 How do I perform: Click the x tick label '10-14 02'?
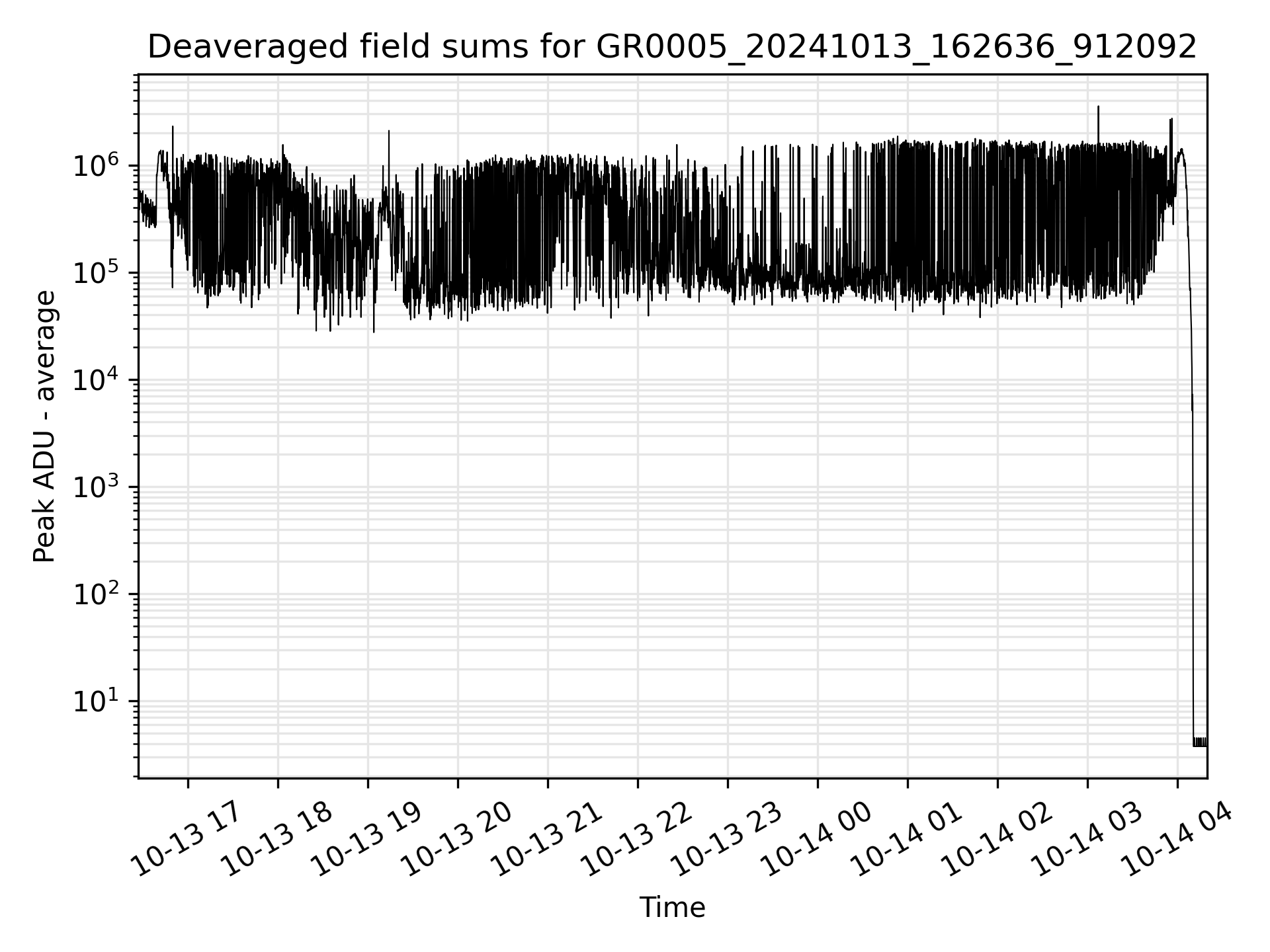point(997,839)
